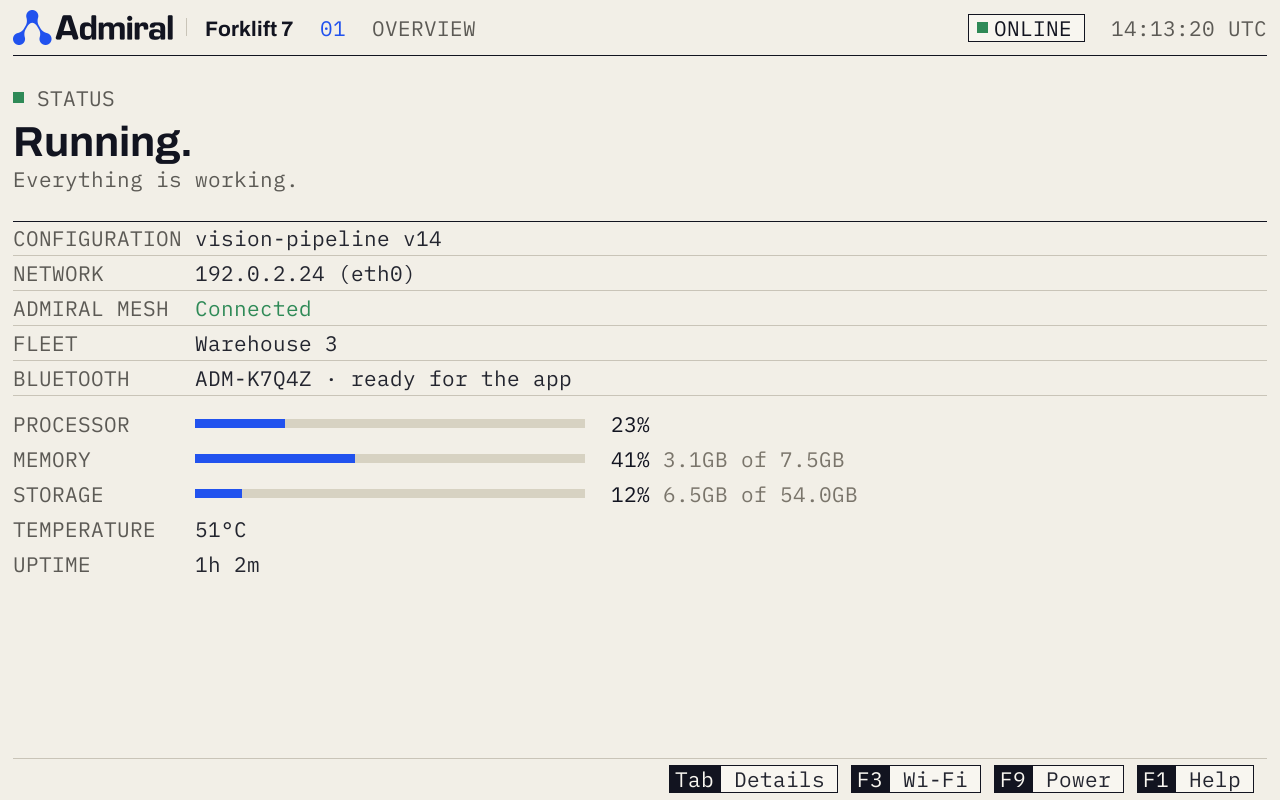Viewport: 1280px width, 800px height.
Task: Click the CONFIGURATION row label
Action: 97,239
